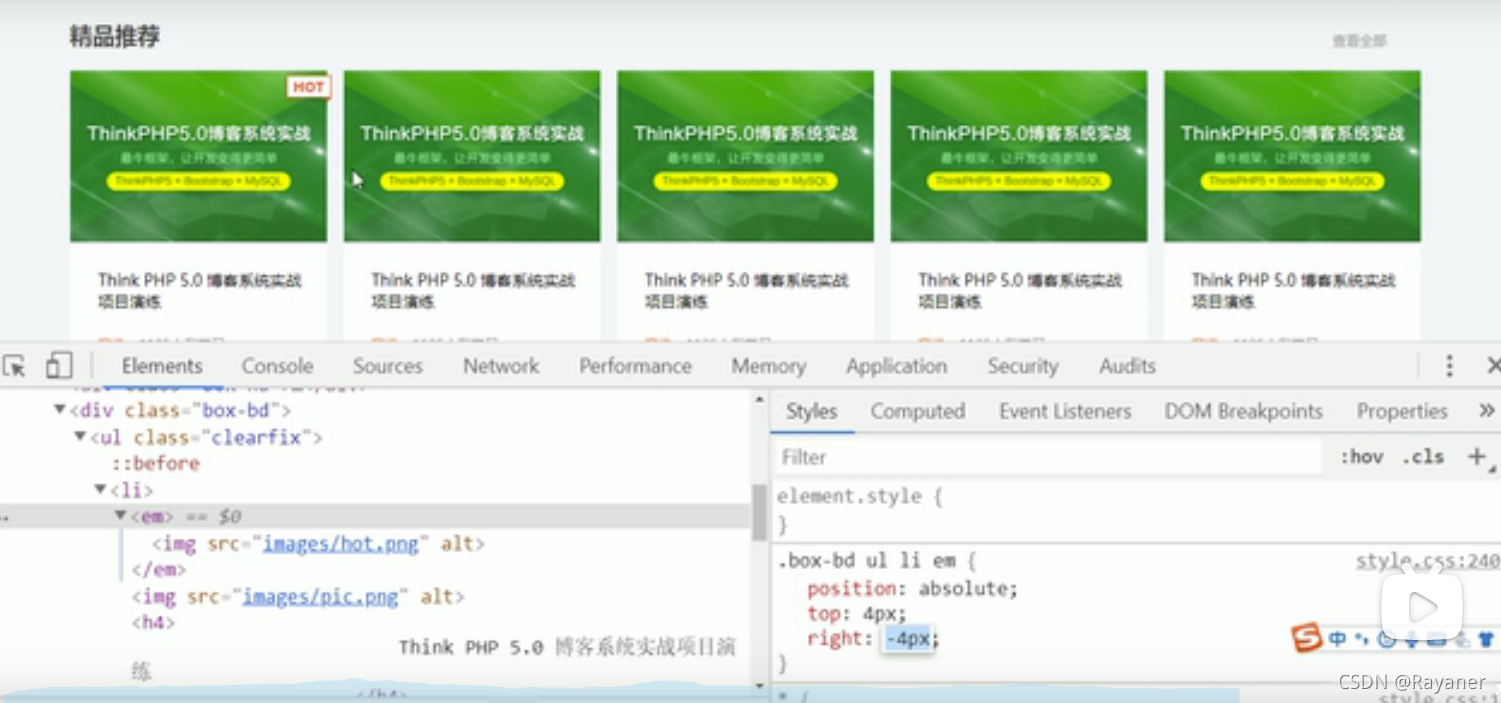1501x703 pixels.
Task: Collapse the li node arrow
Action: point(101,490)
